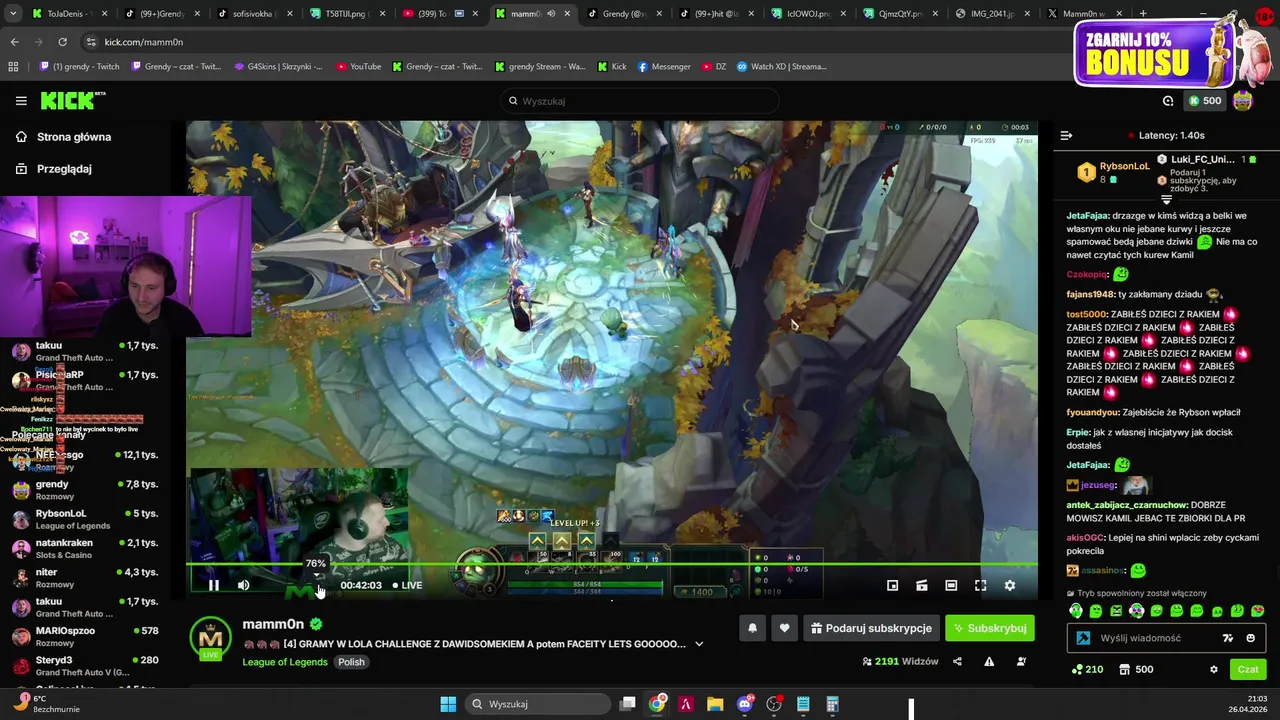Expand the gifter leaderboard with the down arrow

coord(1166,200)
